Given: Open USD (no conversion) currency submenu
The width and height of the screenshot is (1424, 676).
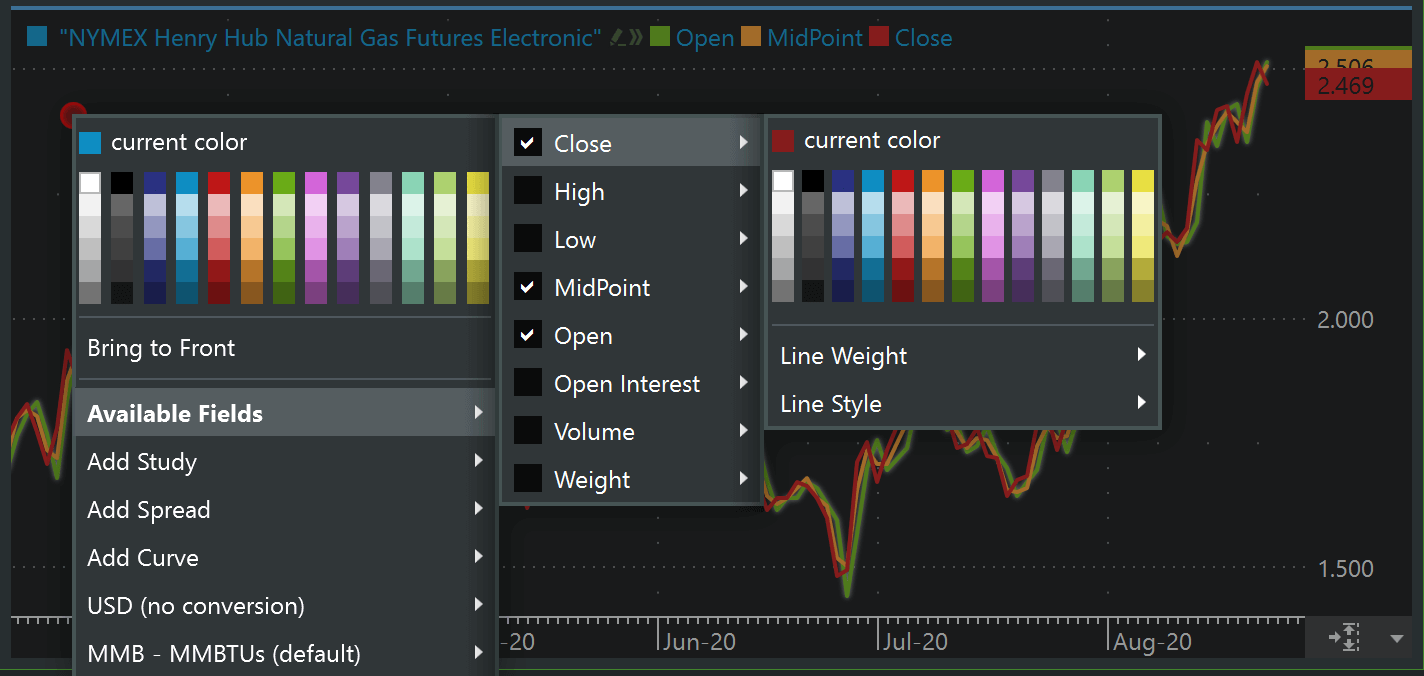Looking at the screenshot, I should coord(285,605).
